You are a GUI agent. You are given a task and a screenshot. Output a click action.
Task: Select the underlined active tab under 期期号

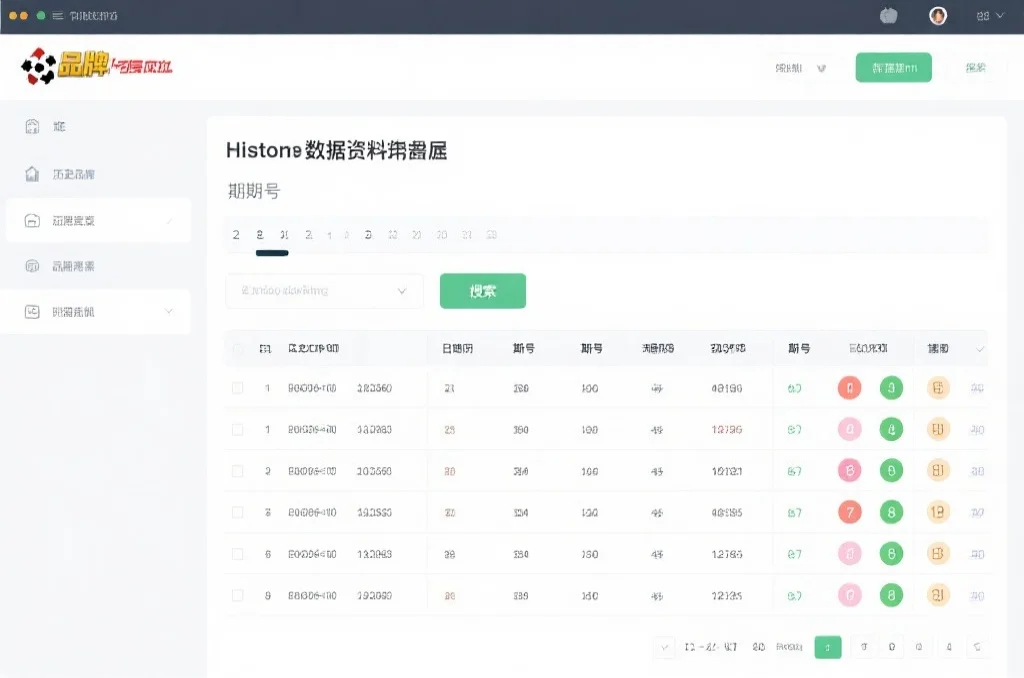pyautogui.click(x=261, y=235)
